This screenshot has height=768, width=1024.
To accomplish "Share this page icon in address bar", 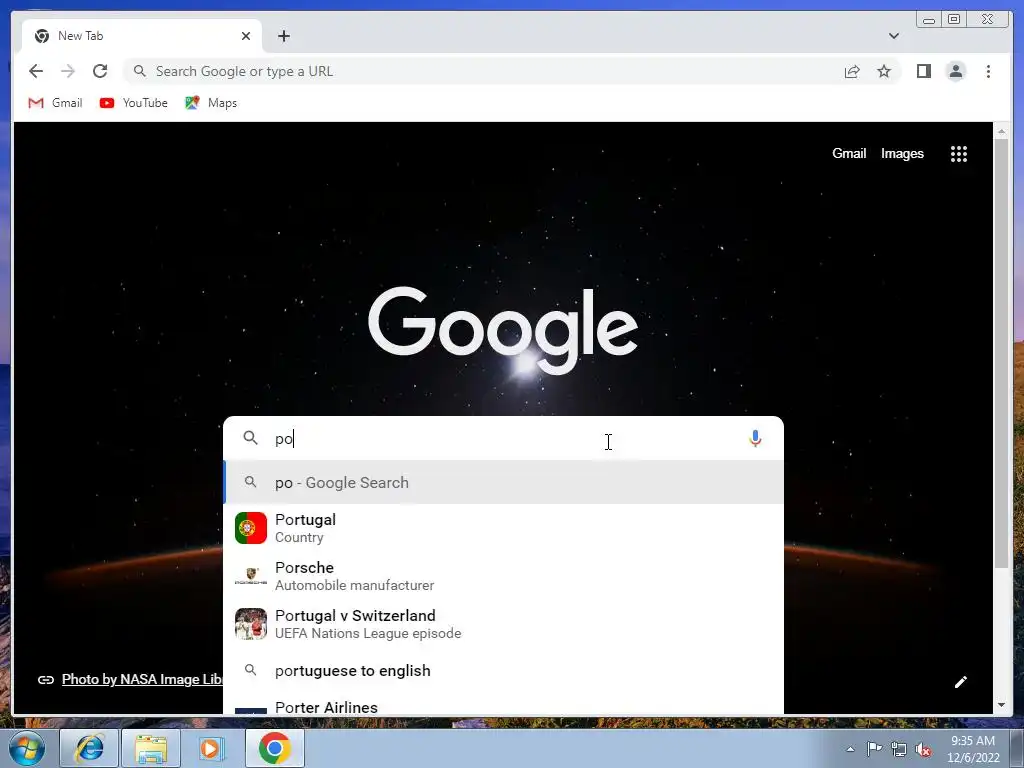I will coord(852,71).
